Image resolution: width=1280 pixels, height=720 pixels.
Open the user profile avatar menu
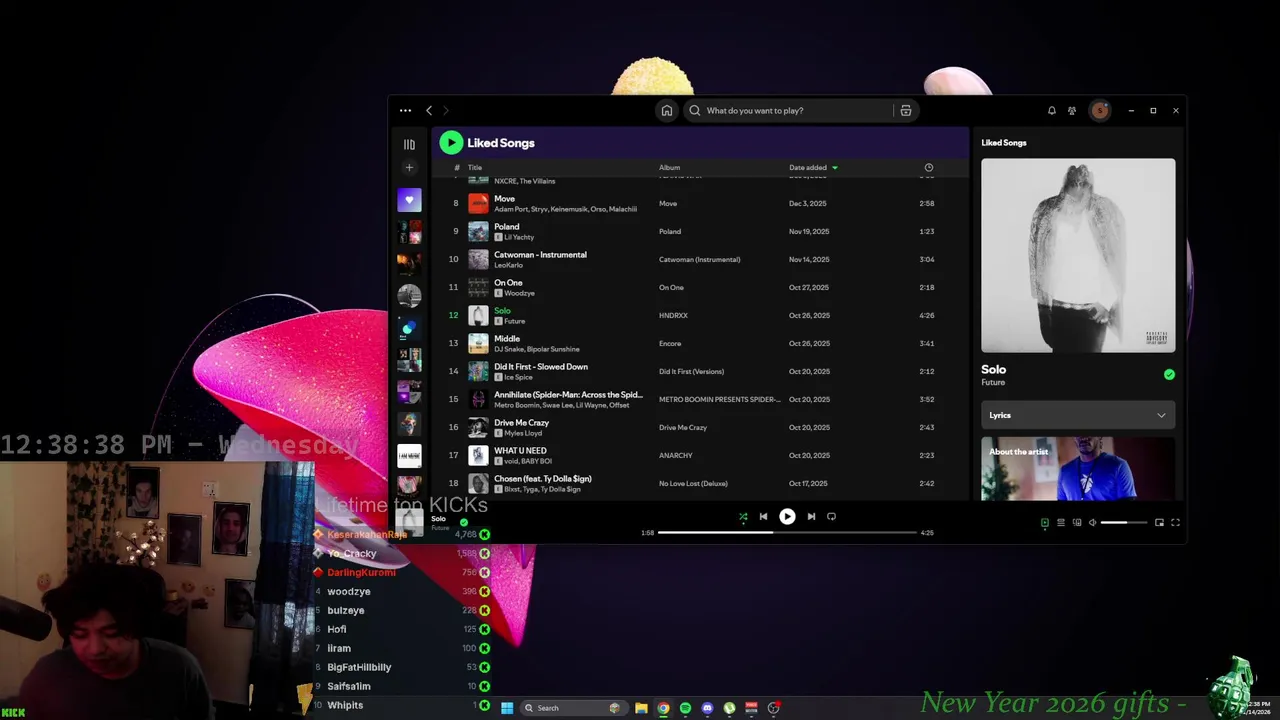point(1100,110)
